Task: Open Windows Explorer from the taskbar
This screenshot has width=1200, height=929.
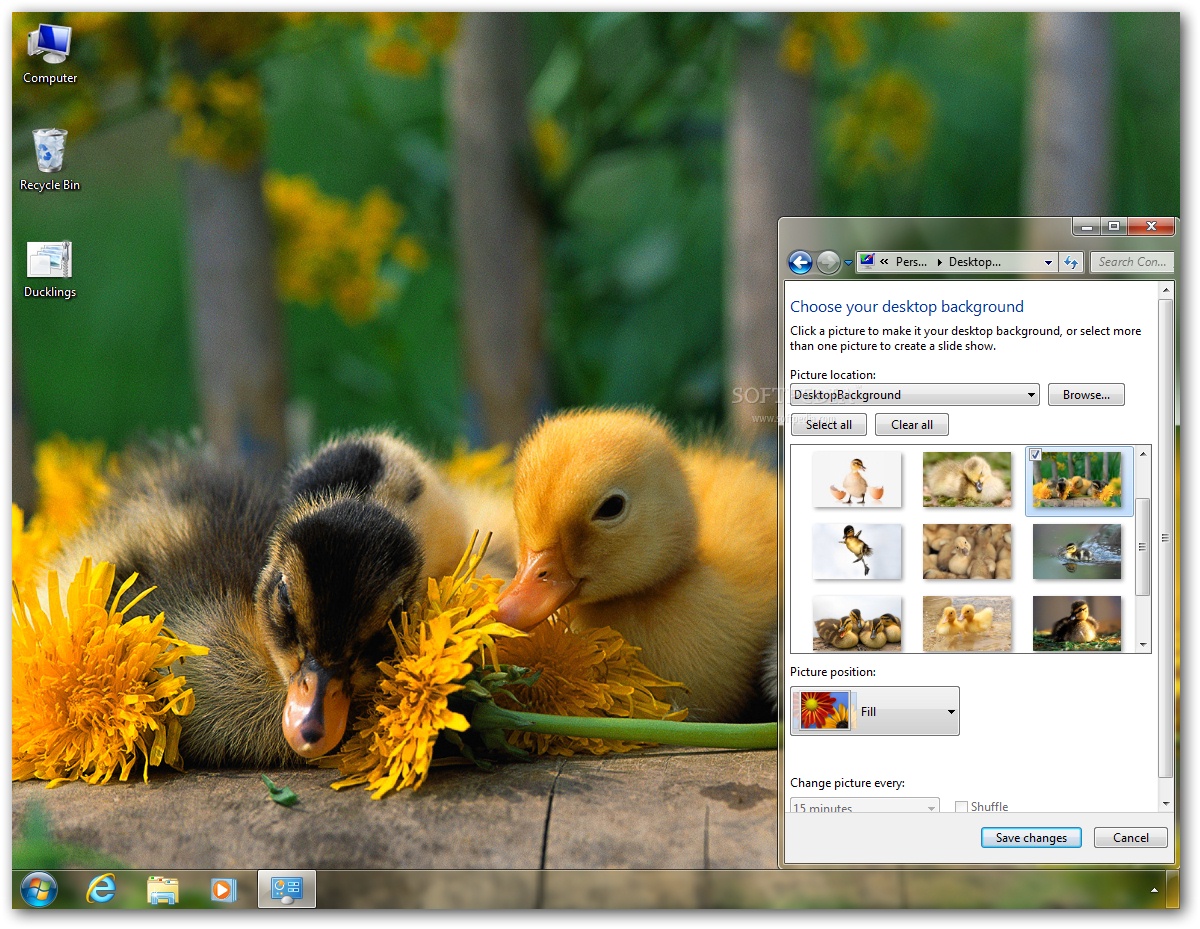Action: coord(162,889)
